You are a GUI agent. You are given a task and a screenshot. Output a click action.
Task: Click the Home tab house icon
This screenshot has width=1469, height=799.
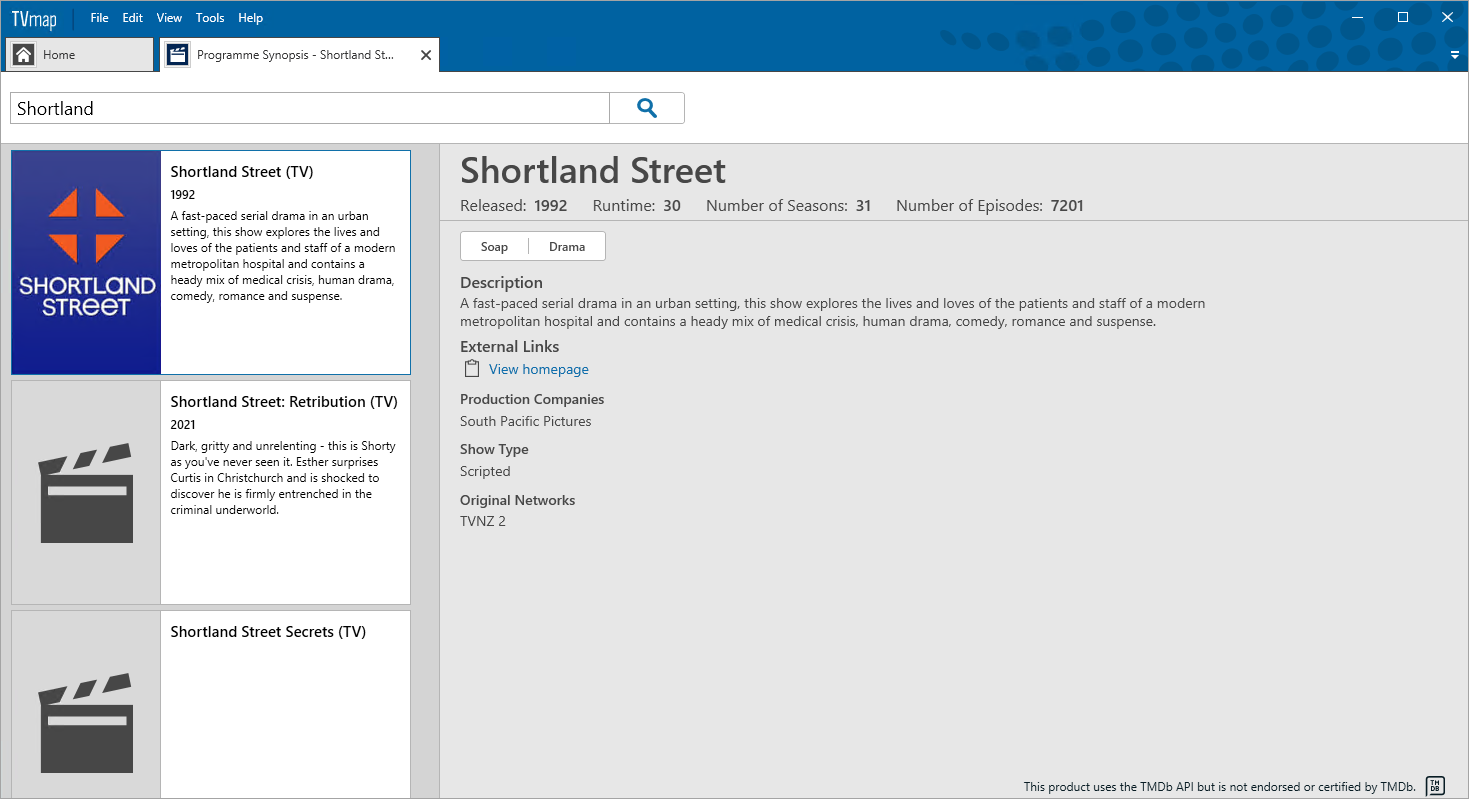24,55
